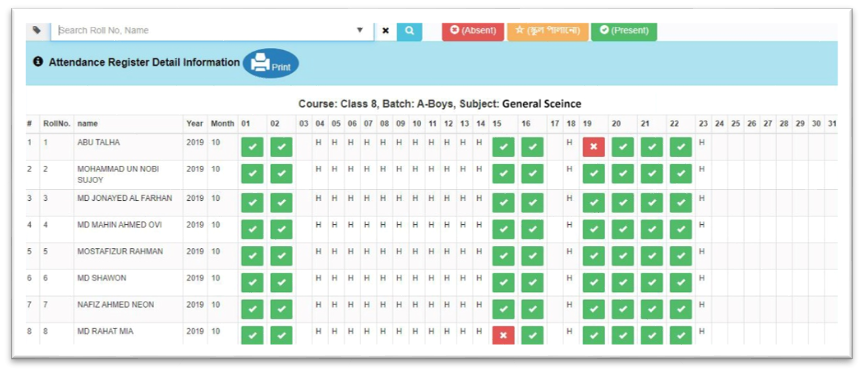Toggle ABU TALHA's present mark on day 01
This screenshot has height=373, width=863.
252,147
